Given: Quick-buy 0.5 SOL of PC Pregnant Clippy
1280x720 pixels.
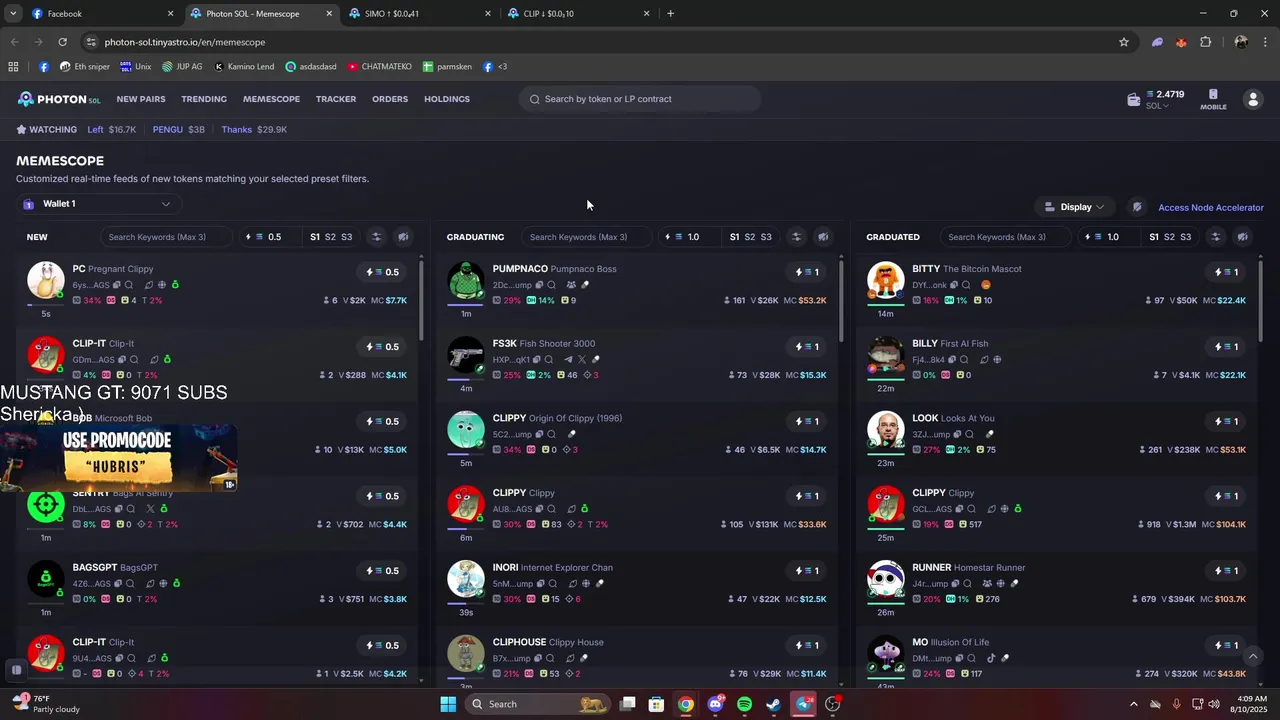Looking at the screenshot, I should [383, 272].
